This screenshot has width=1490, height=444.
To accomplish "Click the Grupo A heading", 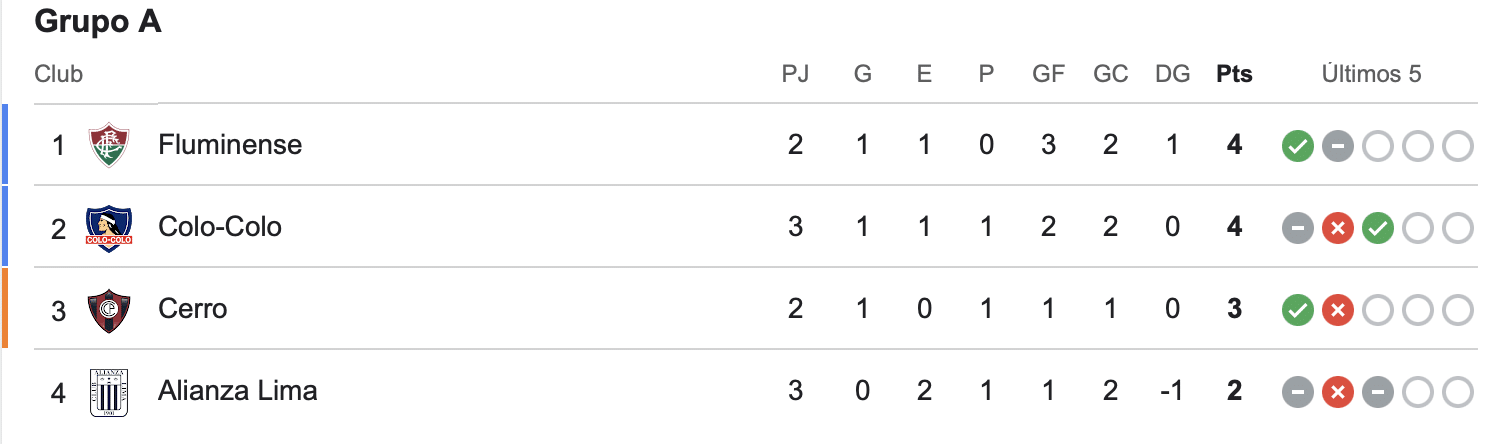I will (98, 22).
